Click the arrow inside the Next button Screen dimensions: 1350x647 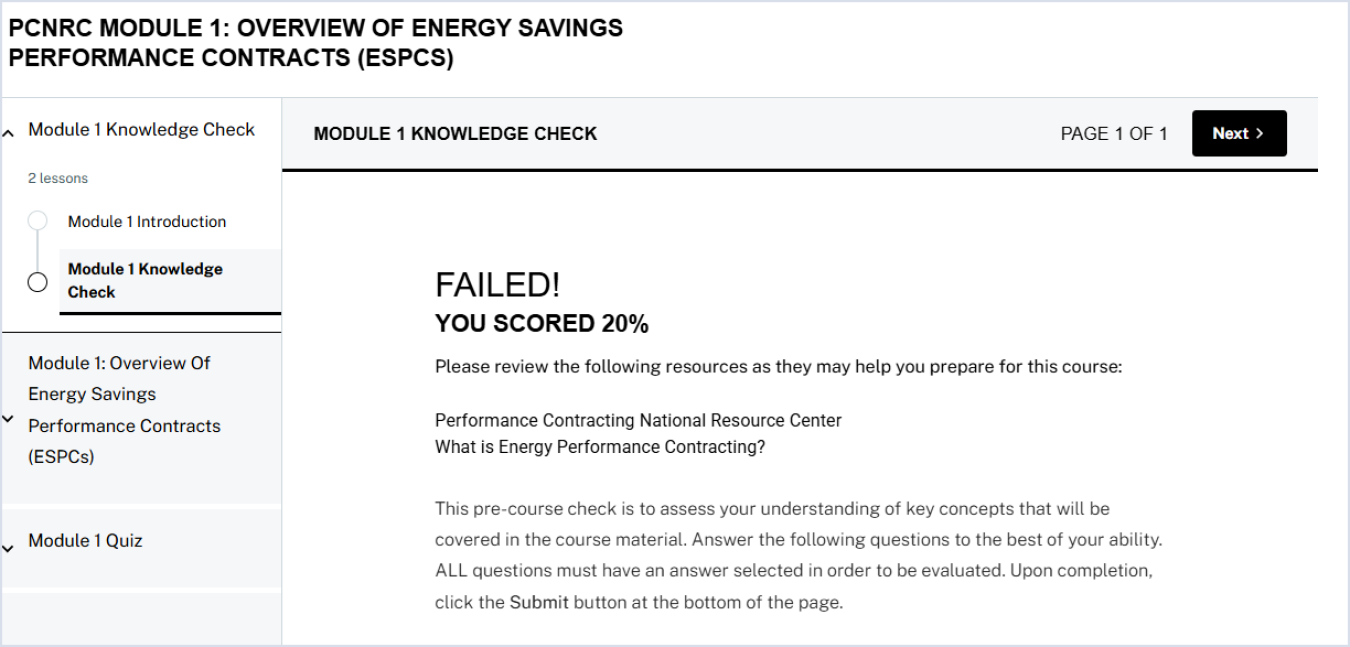tap(1260, 134)
